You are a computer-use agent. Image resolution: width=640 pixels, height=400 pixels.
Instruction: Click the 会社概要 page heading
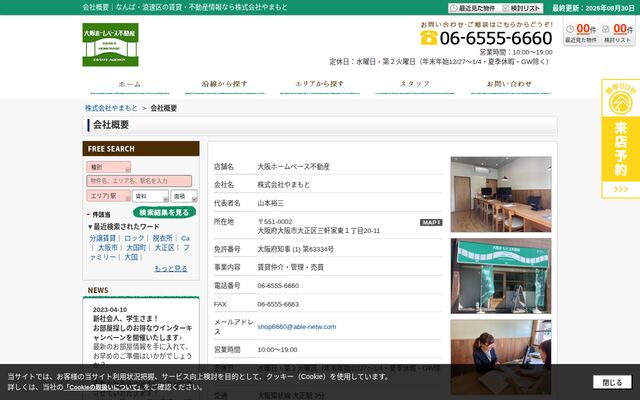coord(111,125)
